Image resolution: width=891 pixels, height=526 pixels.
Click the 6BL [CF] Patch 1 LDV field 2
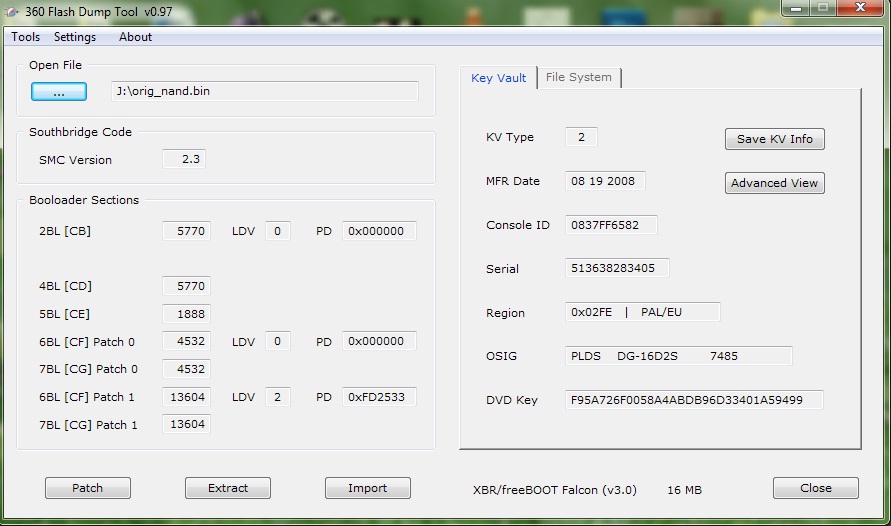278,396
